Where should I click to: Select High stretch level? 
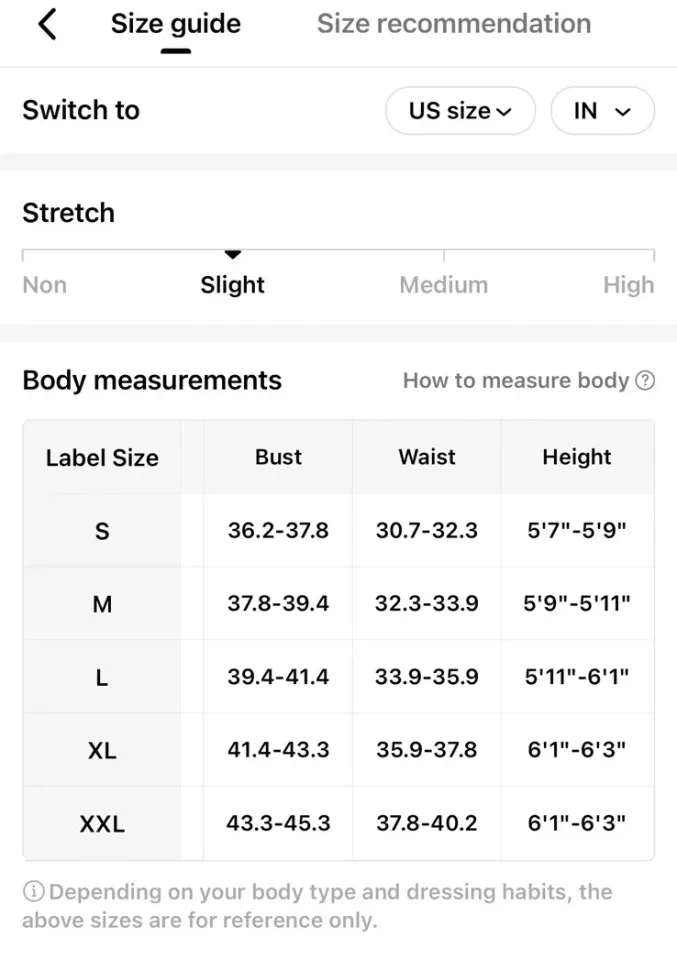click(x=628, y=285)
